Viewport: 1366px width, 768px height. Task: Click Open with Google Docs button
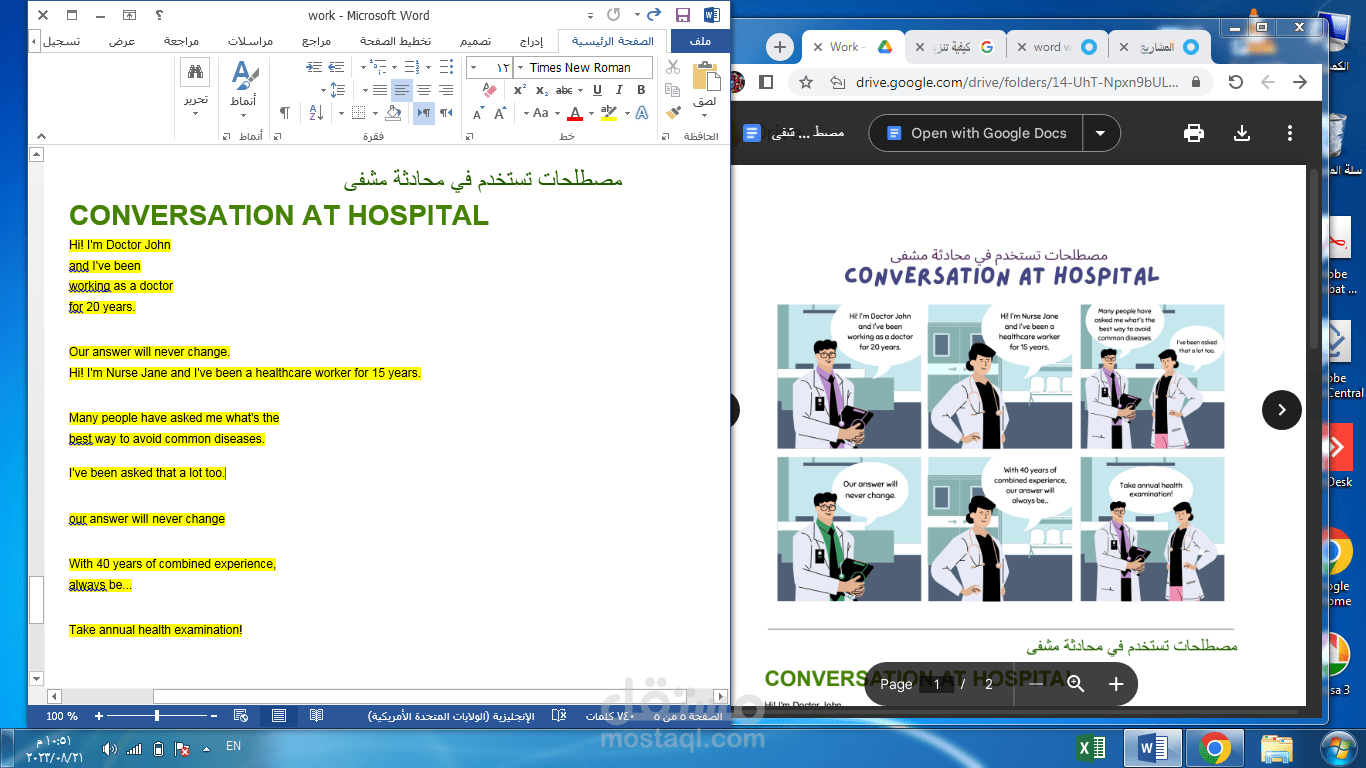978,133
